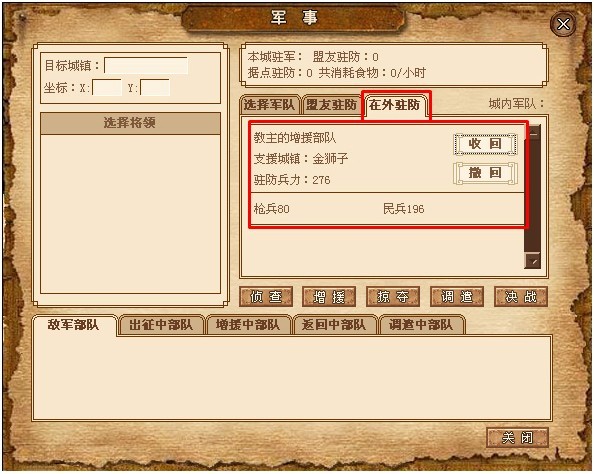The image size is (594, 474).
Task: Select the 在外驻防 tab
Action: (395, 105)
